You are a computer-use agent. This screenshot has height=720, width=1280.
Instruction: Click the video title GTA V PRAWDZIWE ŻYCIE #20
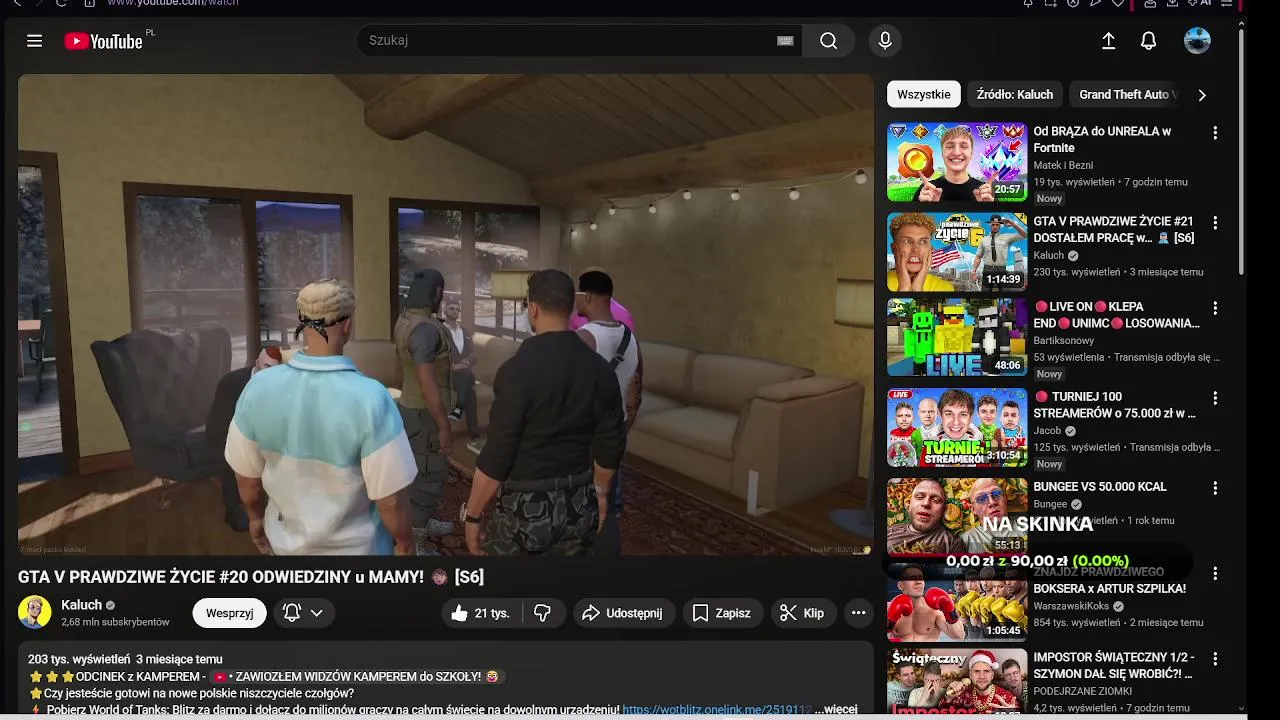pos(251,577)
